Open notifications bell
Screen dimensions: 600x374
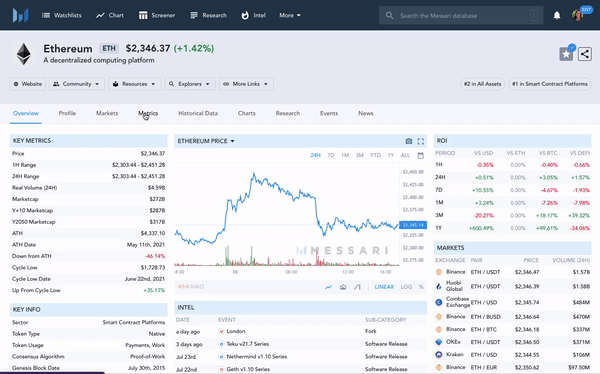(x=557, y=15)
